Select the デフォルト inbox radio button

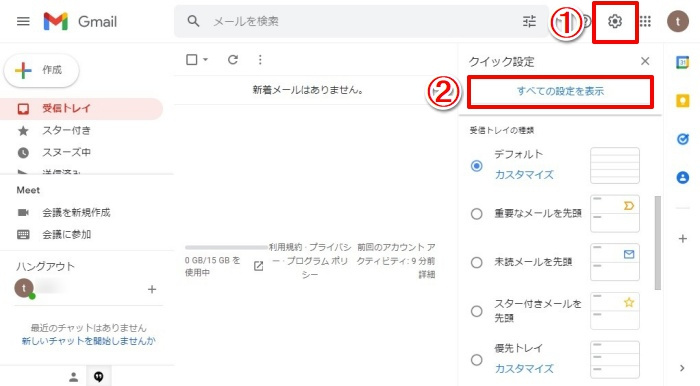pyautogui.click(x=477, y=166)
